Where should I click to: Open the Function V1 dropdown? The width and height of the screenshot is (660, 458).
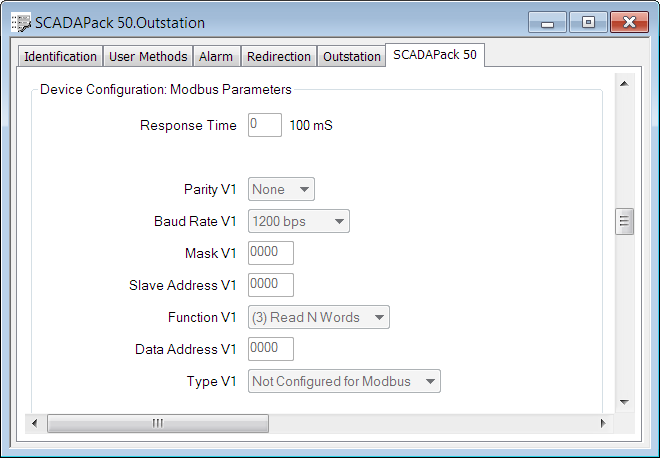coord(319,317)
